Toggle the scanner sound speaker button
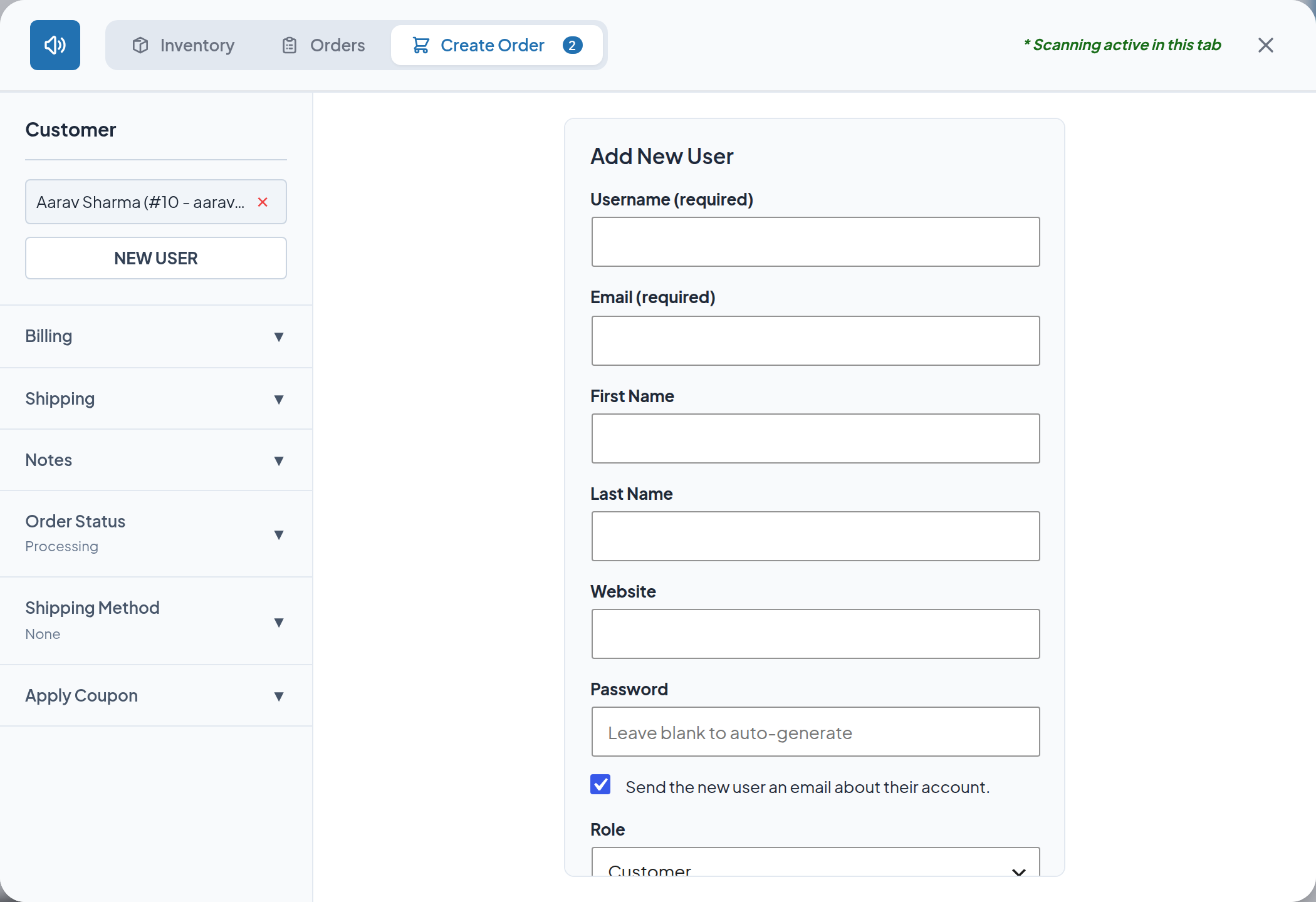This screenshot has width=1316, height=902. [55, 45]
